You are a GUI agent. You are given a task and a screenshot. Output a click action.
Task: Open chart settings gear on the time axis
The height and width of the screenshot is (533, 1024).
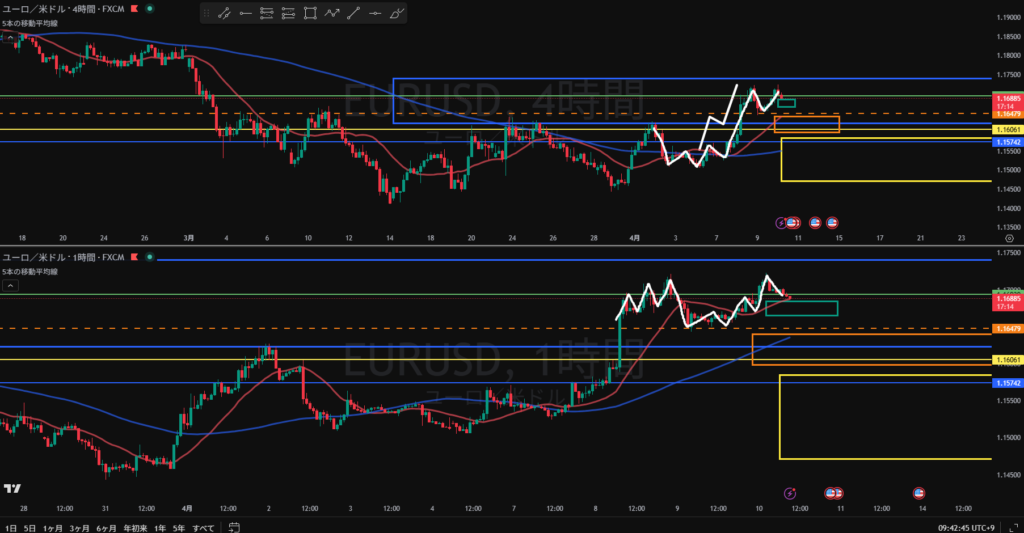(1008, 239)
